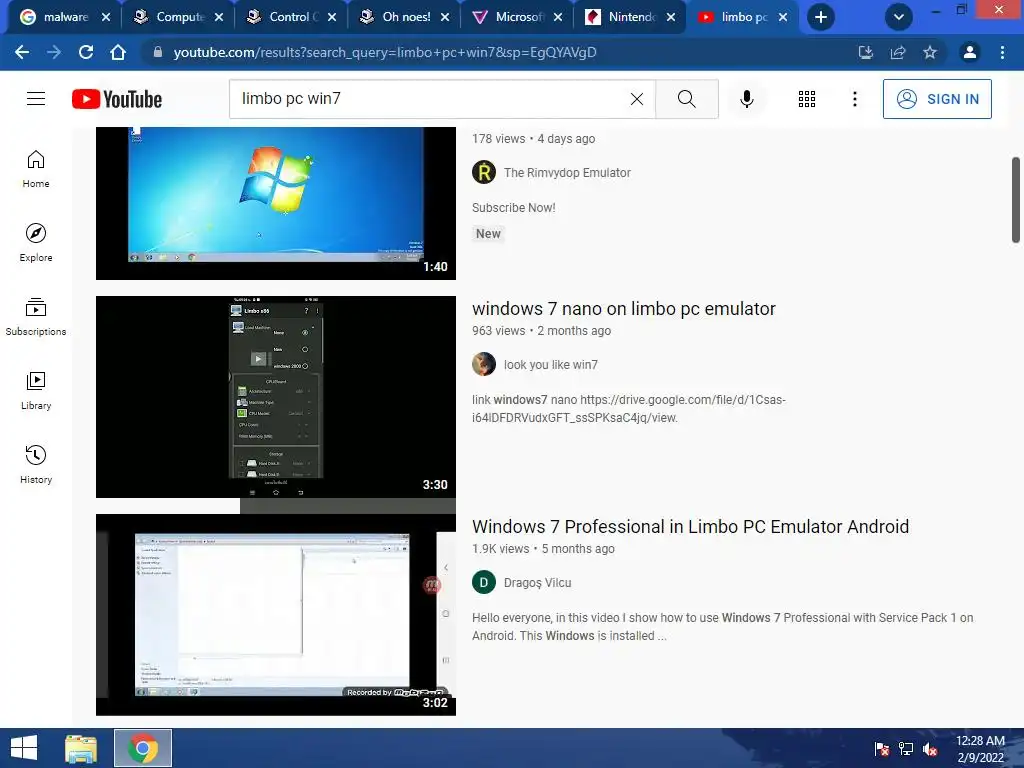Open the 'look you like win7' channel

pyautogui.click(x=551, y=364)
